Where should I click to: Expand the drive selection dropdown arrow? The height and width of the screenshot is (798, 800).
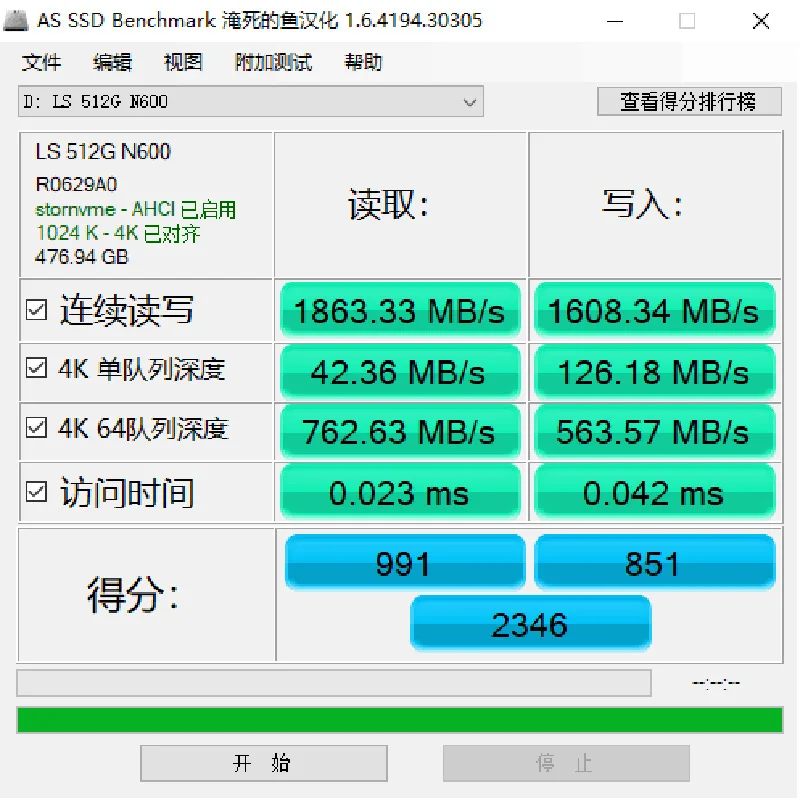[470, 102]
